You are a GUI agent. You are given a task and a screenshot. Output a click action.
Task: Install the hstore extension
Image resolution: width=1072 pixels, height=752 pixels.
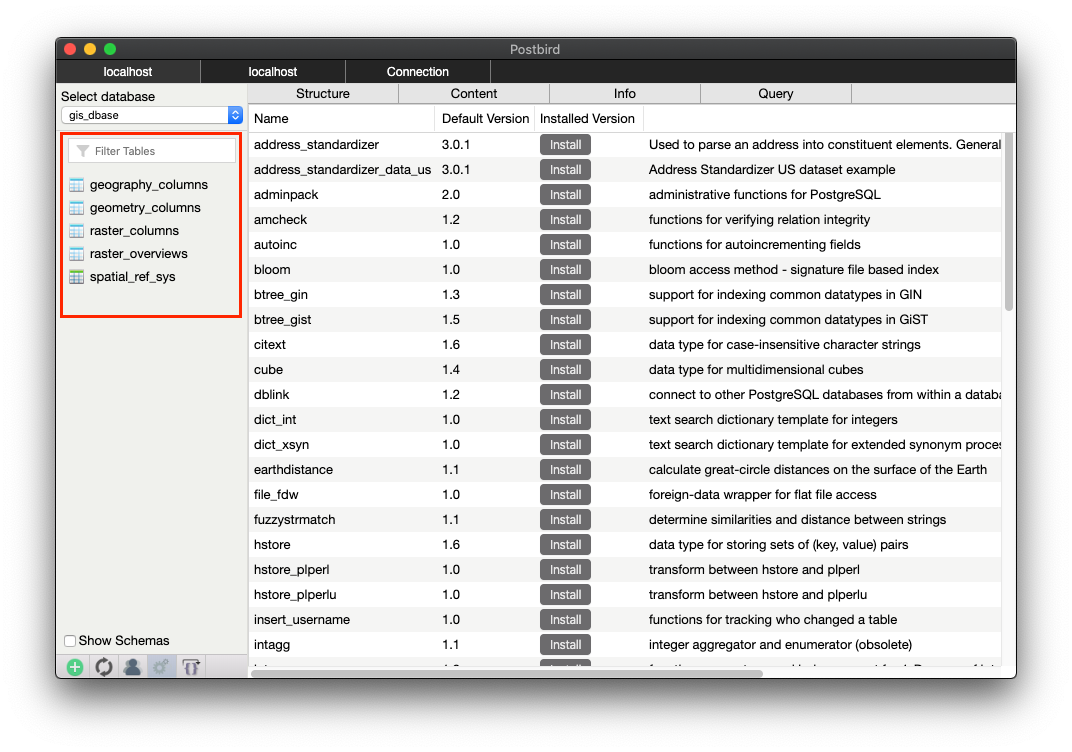click(x=565, y=545)
